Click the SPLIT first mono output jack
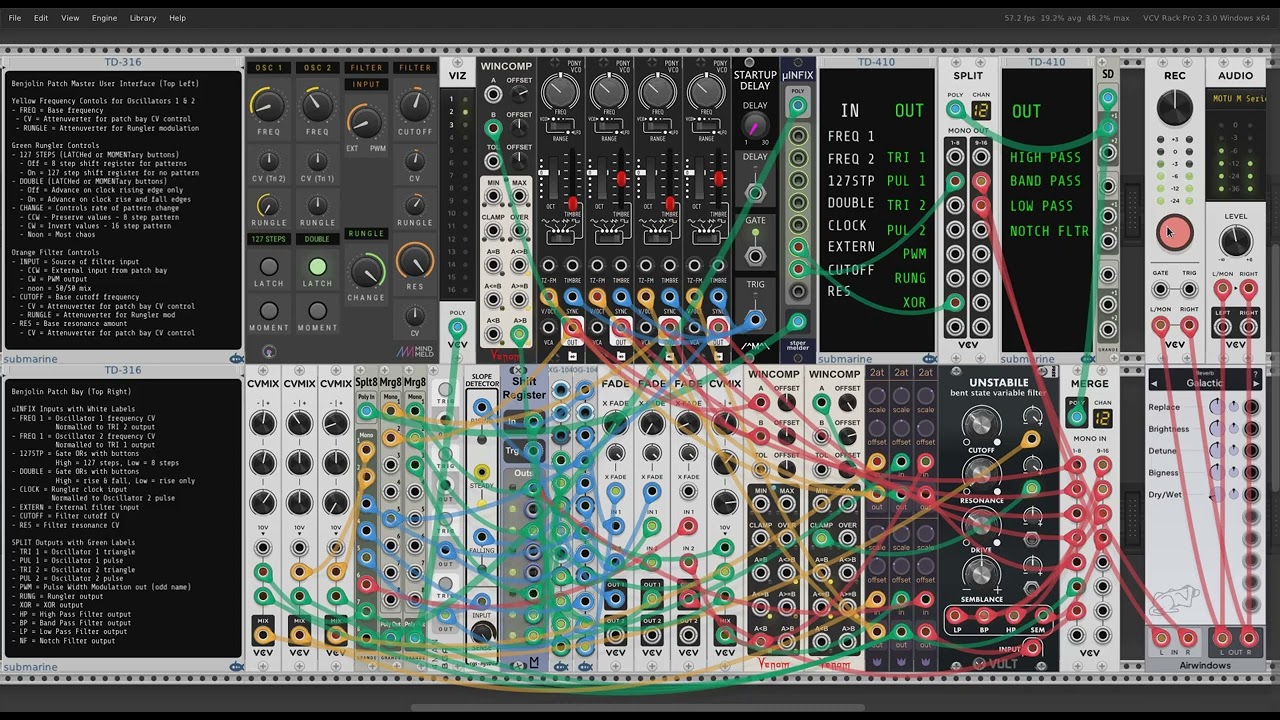 coord(955,157)
